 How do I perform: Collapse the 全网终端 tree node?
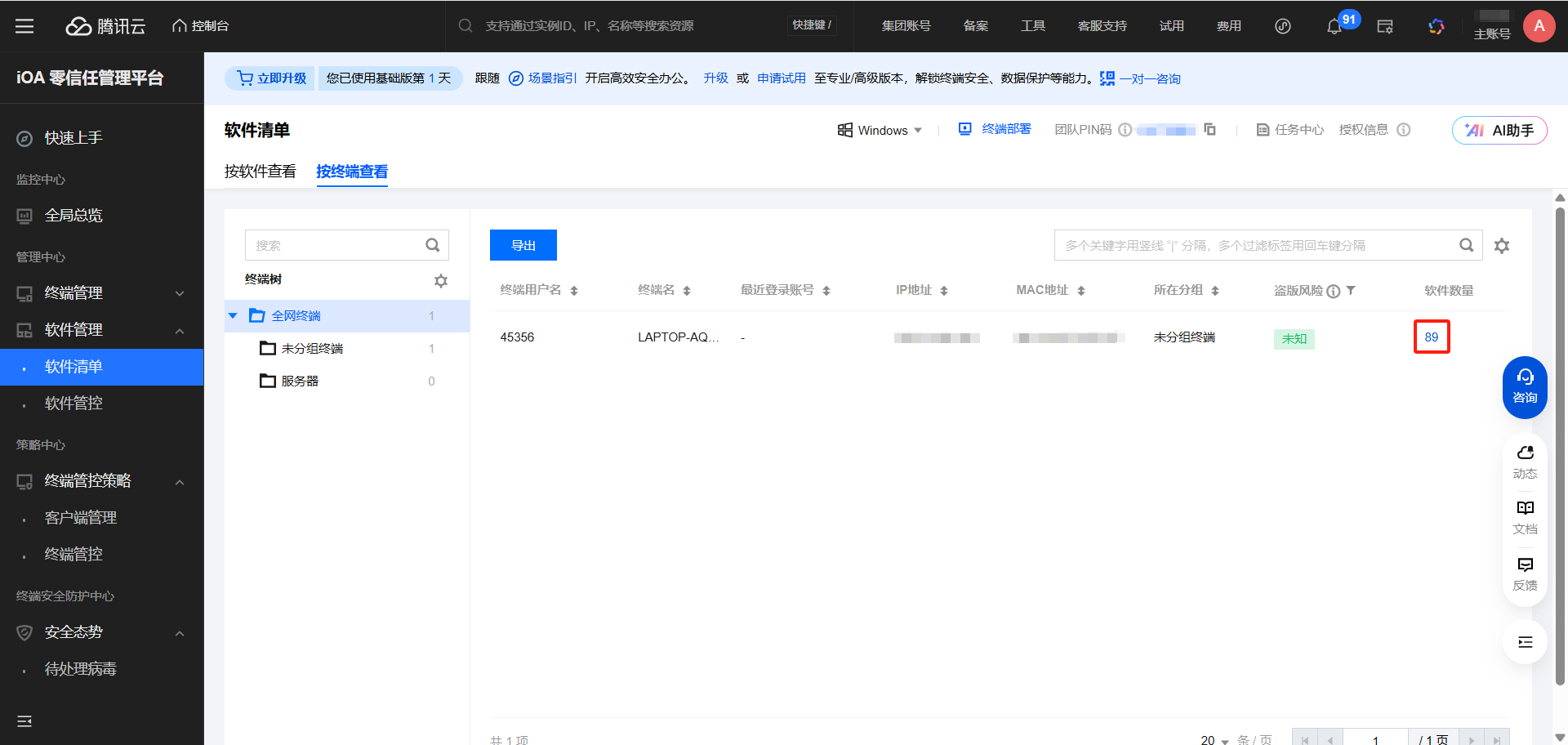pyautogui.click(x=233, y=316)
